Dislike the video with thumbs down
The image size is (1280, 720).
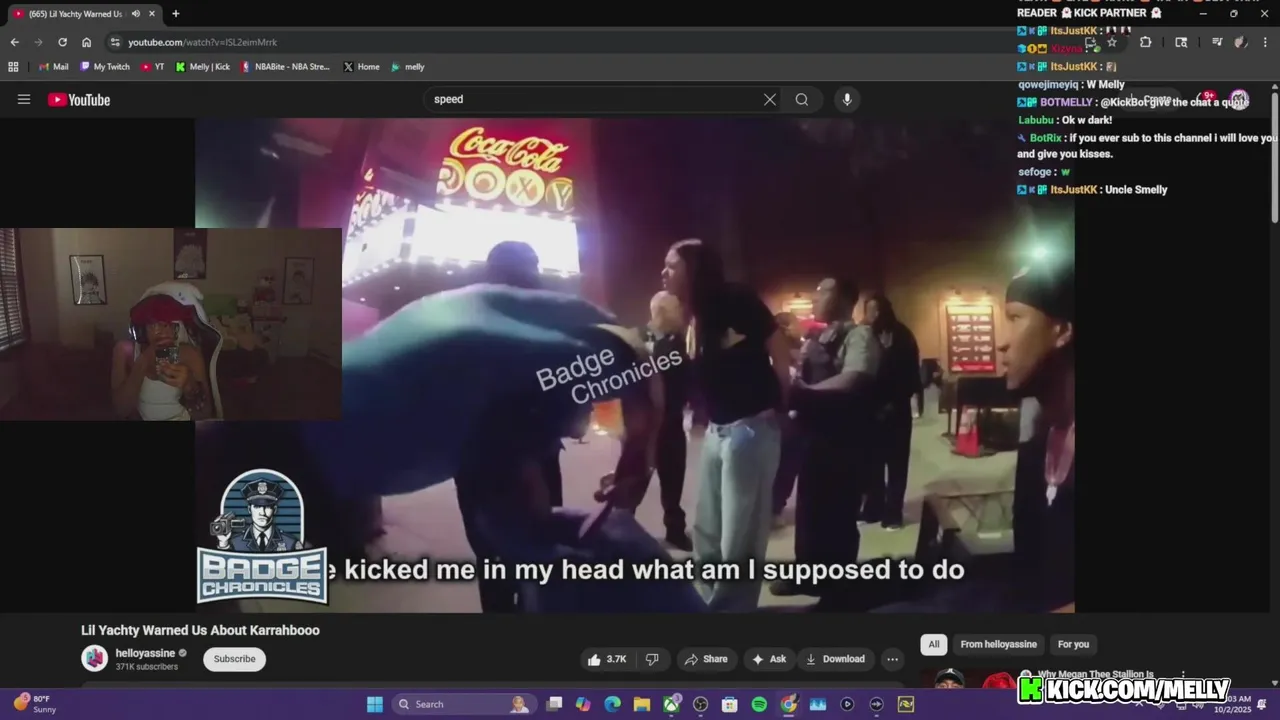(652, 659)
